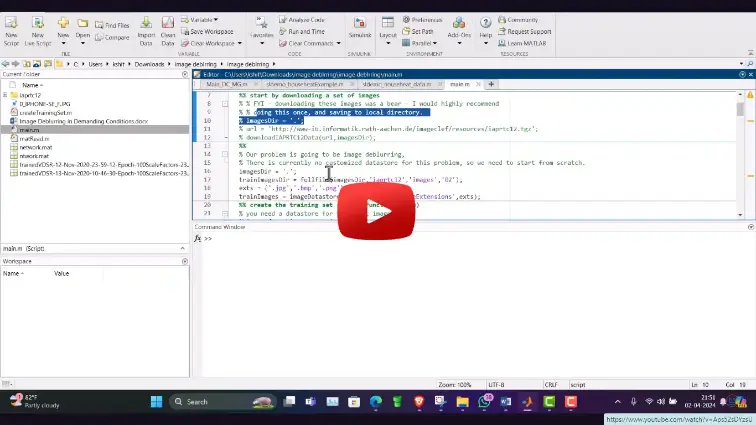Click the Request Support link

(528, 31)
